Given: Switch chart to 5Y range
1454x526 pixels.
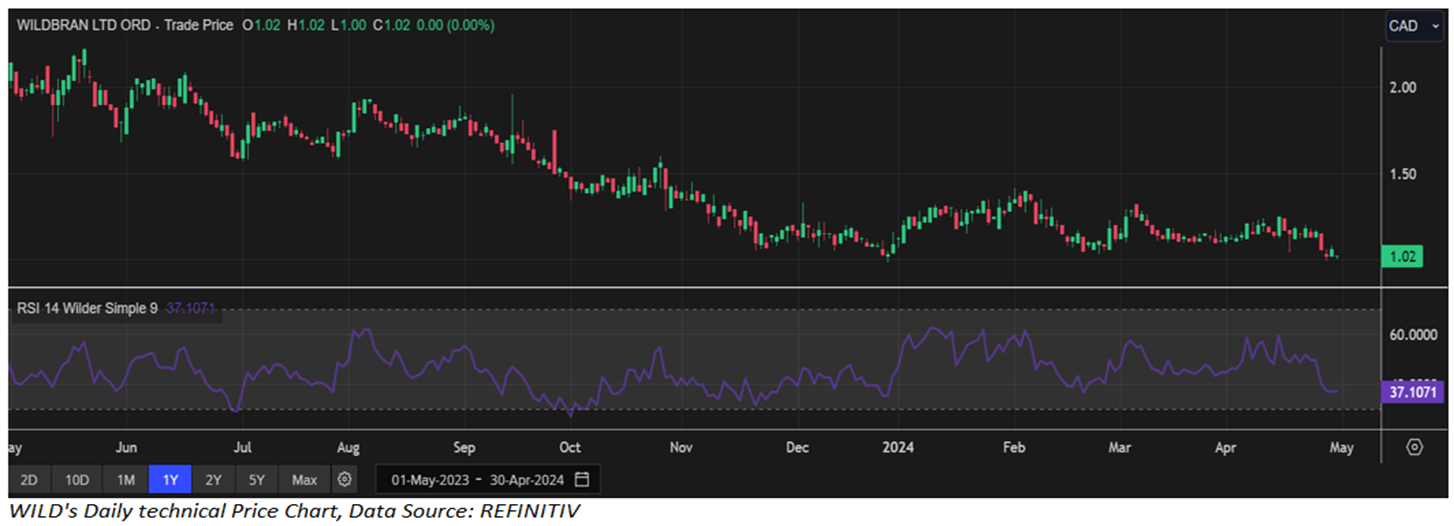Looking at the screenshot, I should click(x=257, y=480).
